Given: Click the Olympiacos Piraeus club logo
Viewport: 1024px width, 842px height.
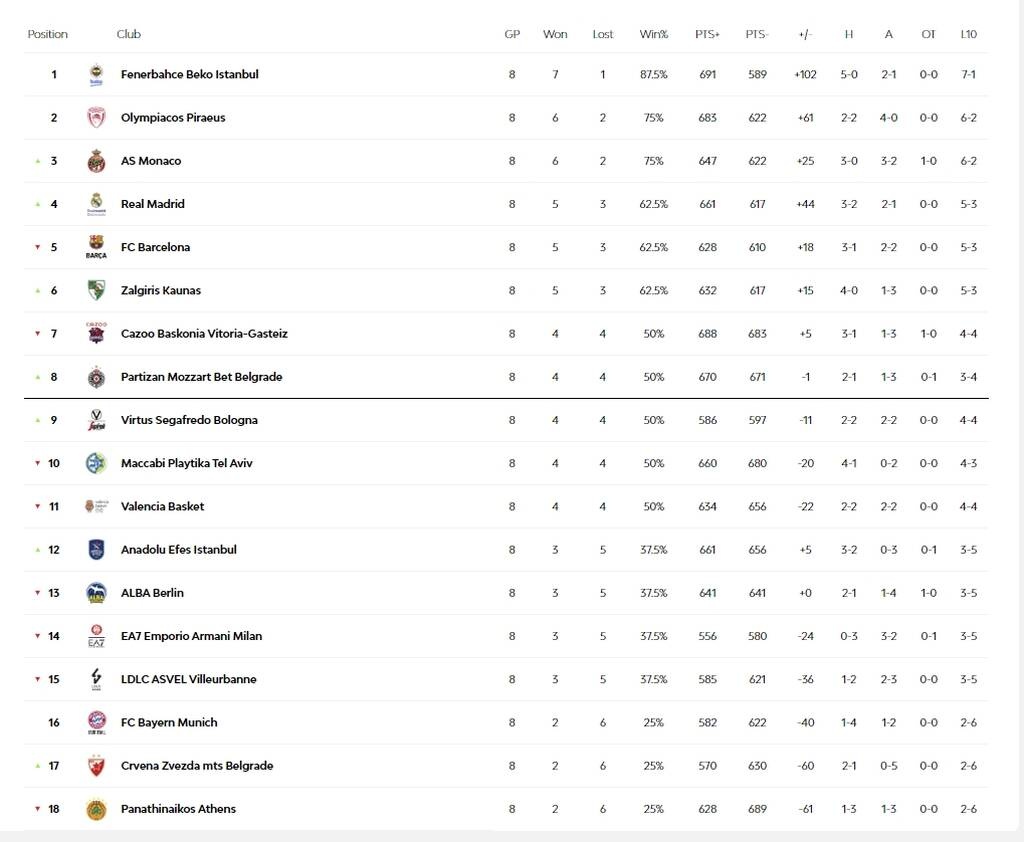Looking at the screenshot, I should 96,117.
